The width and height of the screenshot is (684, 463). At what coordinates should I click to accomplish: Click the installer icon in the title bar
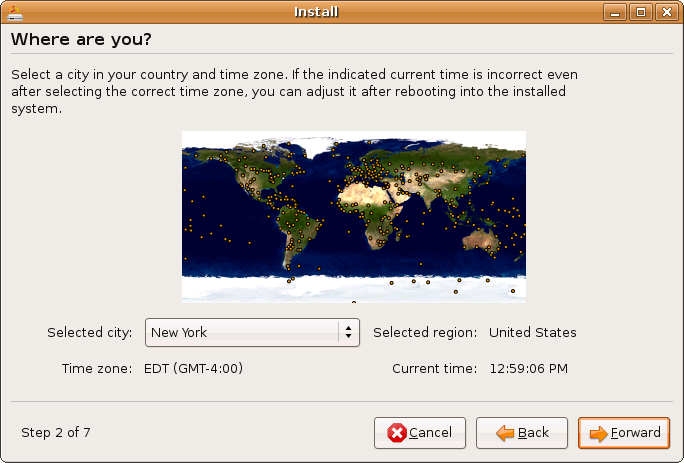pos(14,12)
